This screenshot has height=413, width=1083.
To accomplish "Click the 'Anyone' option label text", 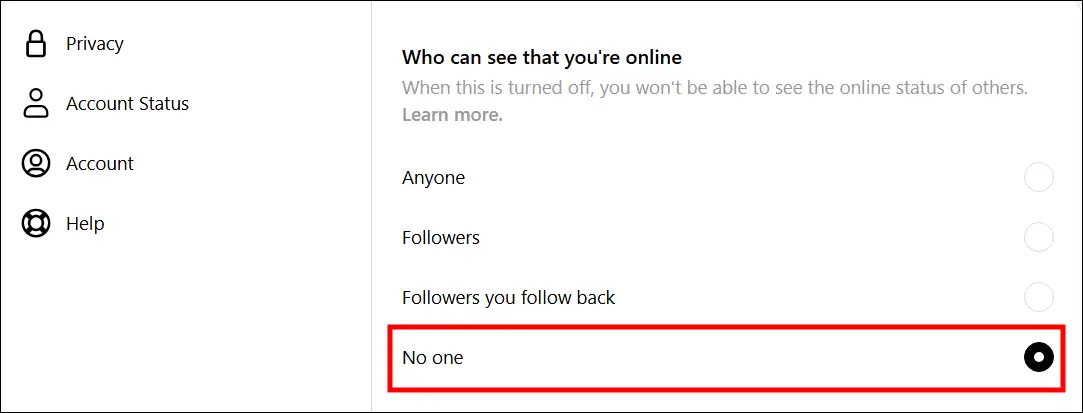I will click(x=433, y=178).
